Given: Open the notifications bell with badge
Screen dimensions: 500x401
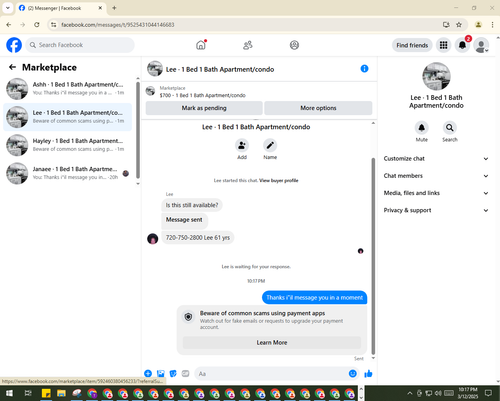Looking at the screenshot, I should coord(462,45).
